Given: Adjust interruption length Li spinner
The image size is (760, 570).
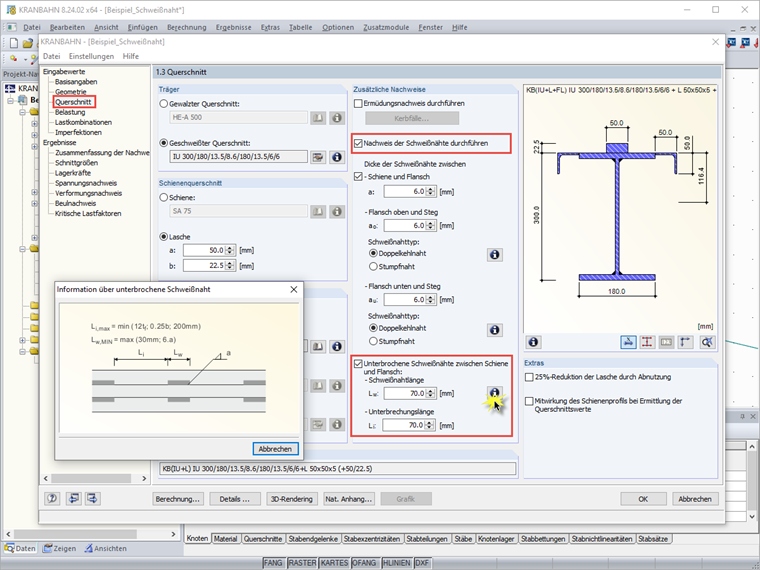Looking at the screenshot, I should click(x=431, y=425).
